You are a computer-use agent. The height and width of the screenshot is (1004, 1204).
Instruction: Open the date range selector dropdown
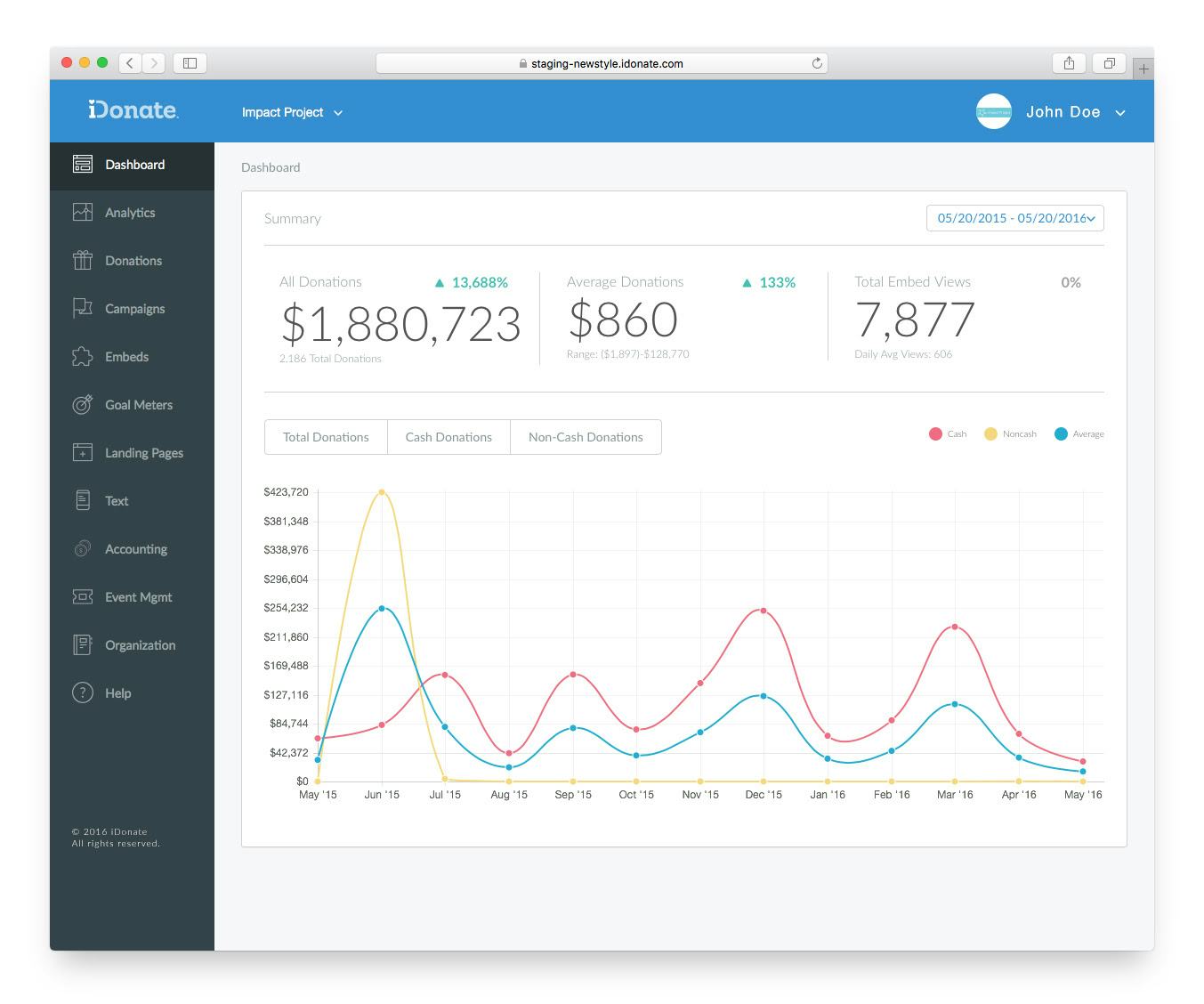click(x=1014, y=218)
